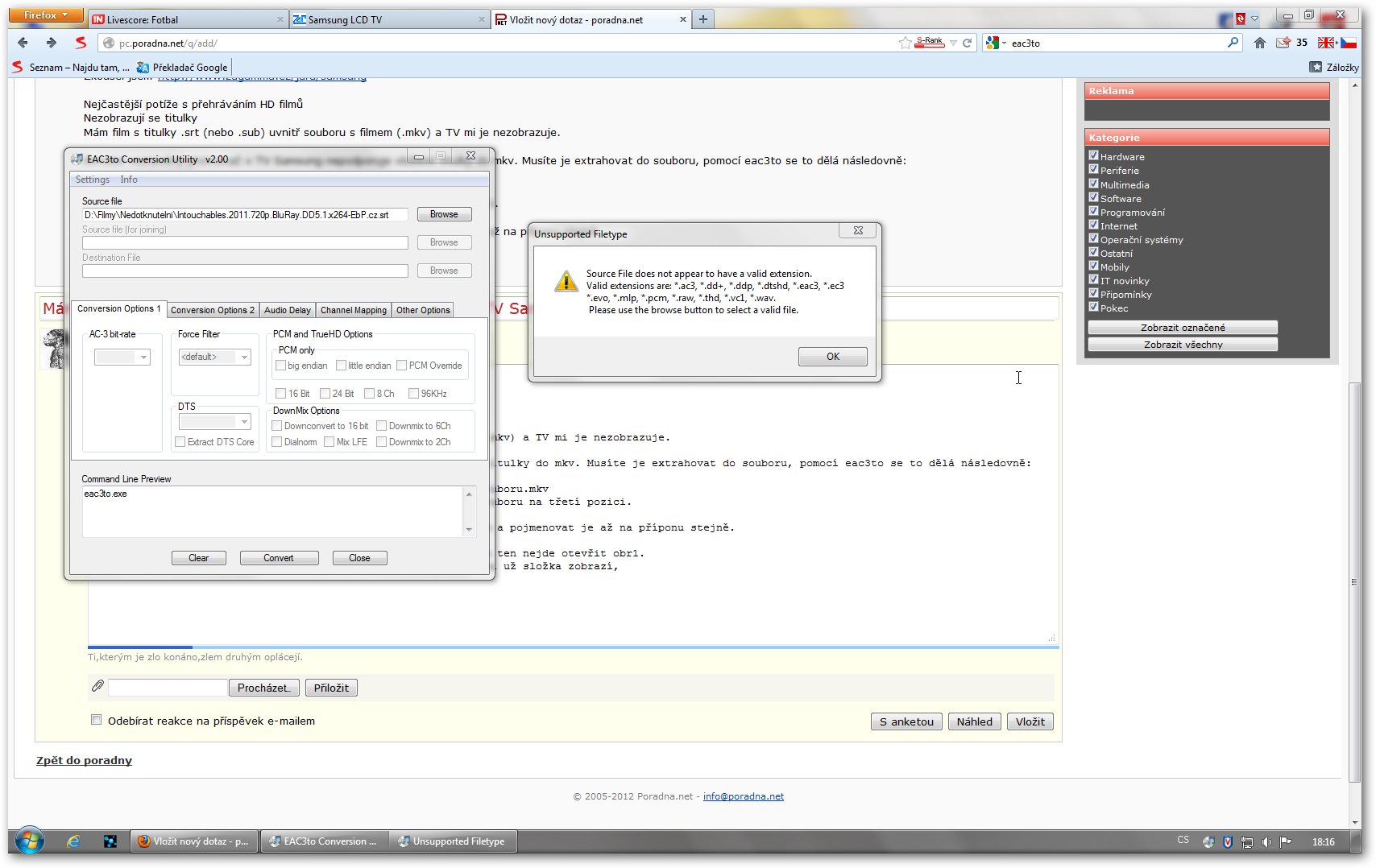Click the Windows Start orb
Image resolution: width=1376 pixels, height=868 pixels.
[29, 841]
